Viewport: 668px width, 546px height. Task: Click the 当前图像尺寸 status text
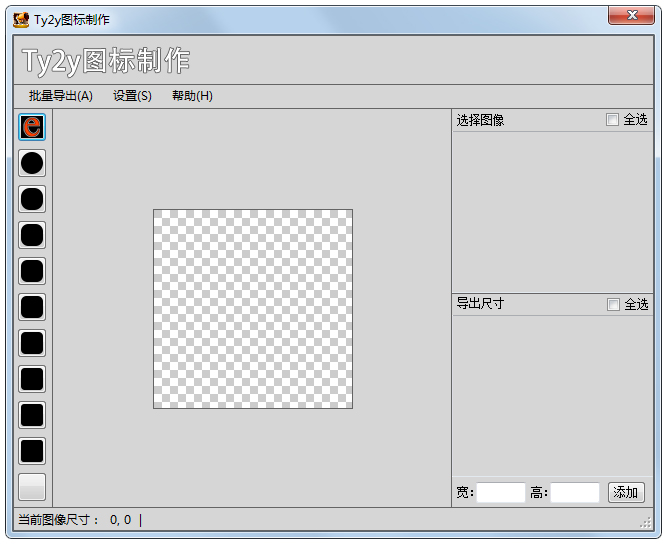(x=58, y=520)
